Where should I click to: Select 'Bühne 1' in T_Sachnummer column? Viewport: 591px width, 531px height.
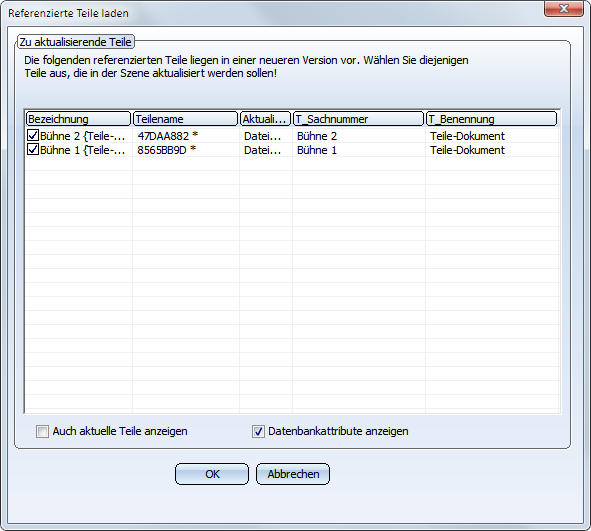tap(317, 150)
